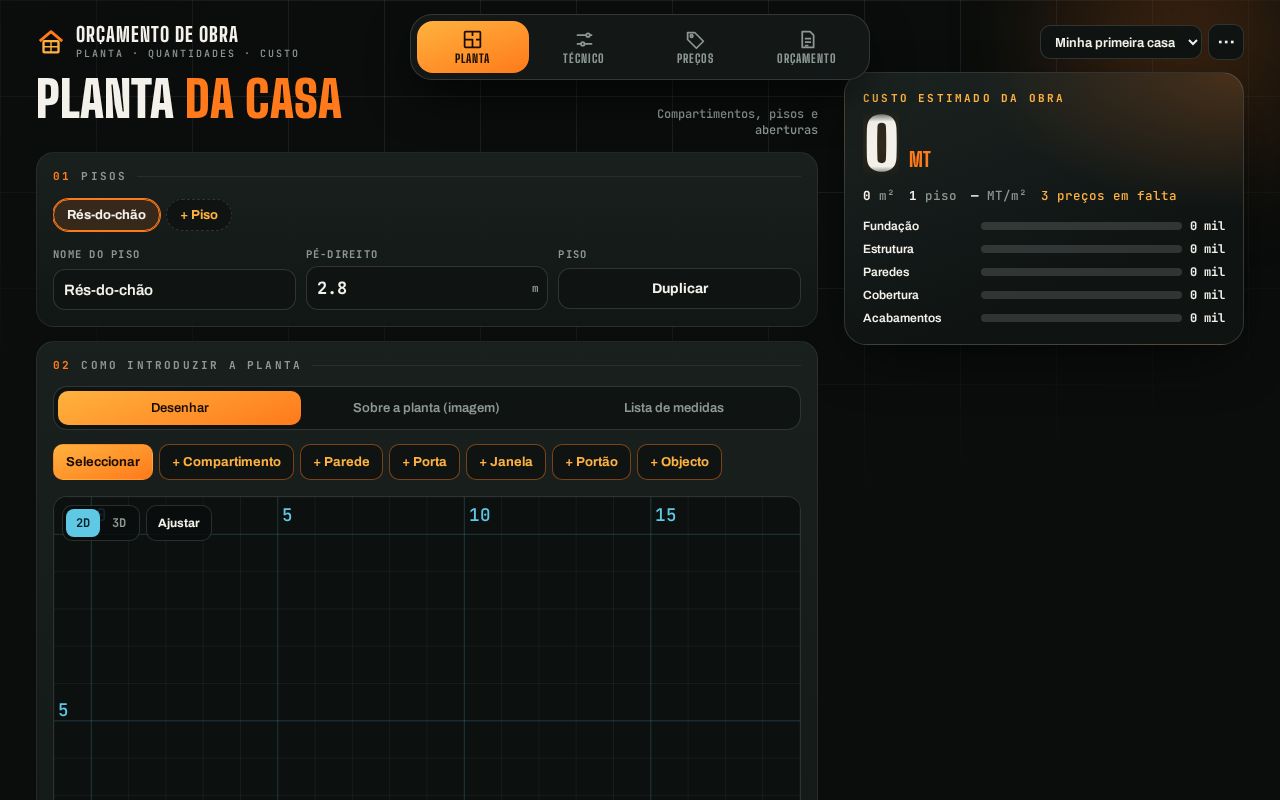The width and height of the screenshot is (1280, 800).
Task: Set canvas view to 2D
Action: (x=83, y=523)
